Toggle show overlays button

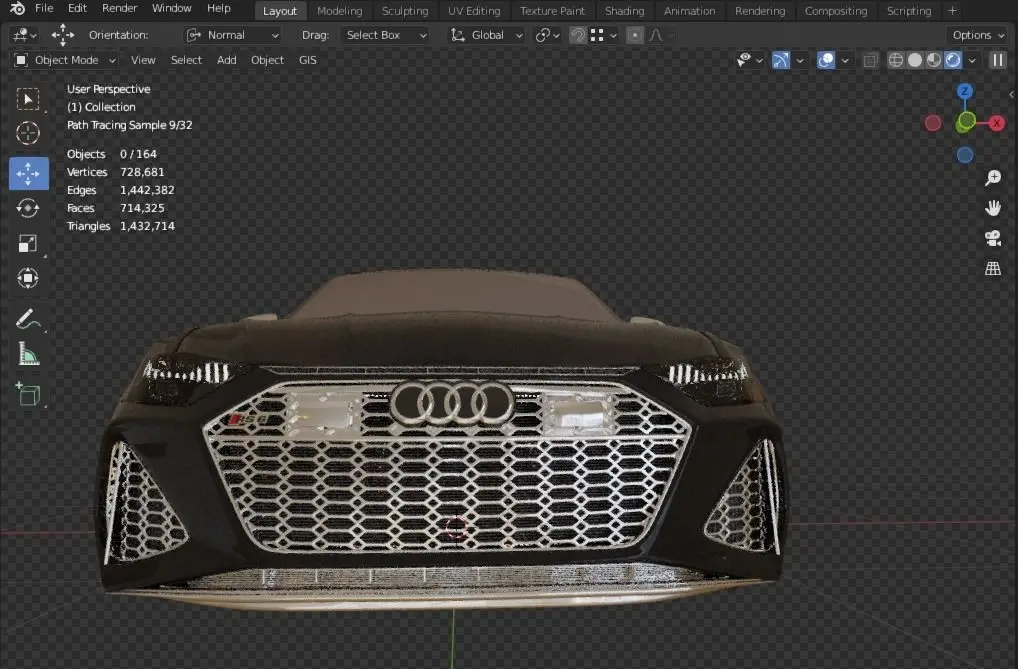coord(826,60)
